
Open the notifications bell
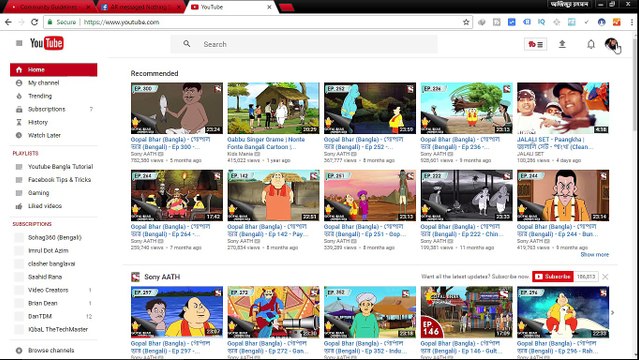coord(591,44)
